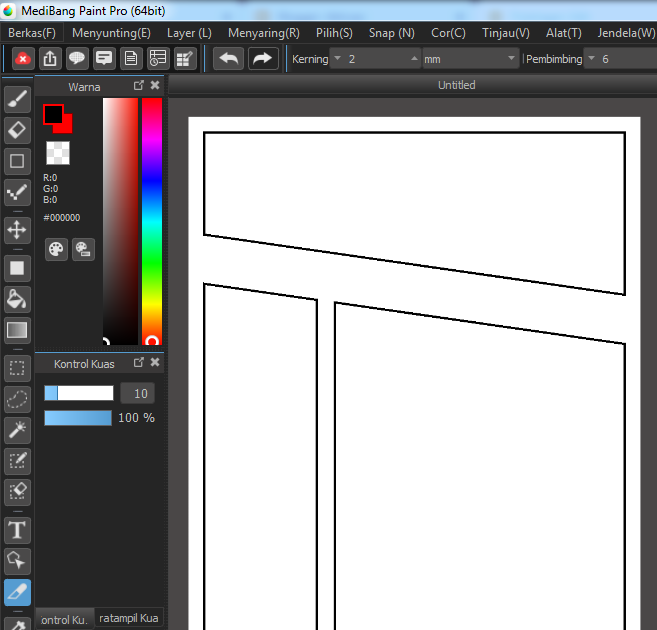Image resolution: width=657 pixels, height=630 pixels.
Task: Select the Lasso tool
Action: (x=17, y=399)
